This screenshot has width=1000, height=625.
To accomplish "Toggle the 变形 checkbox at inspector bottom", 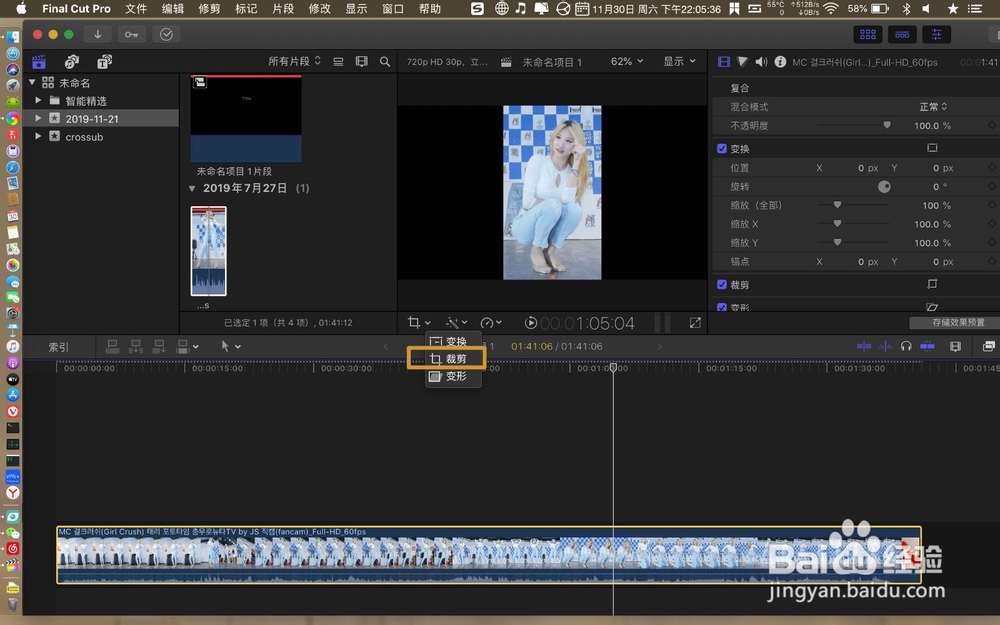I will (x=722, y=306).
